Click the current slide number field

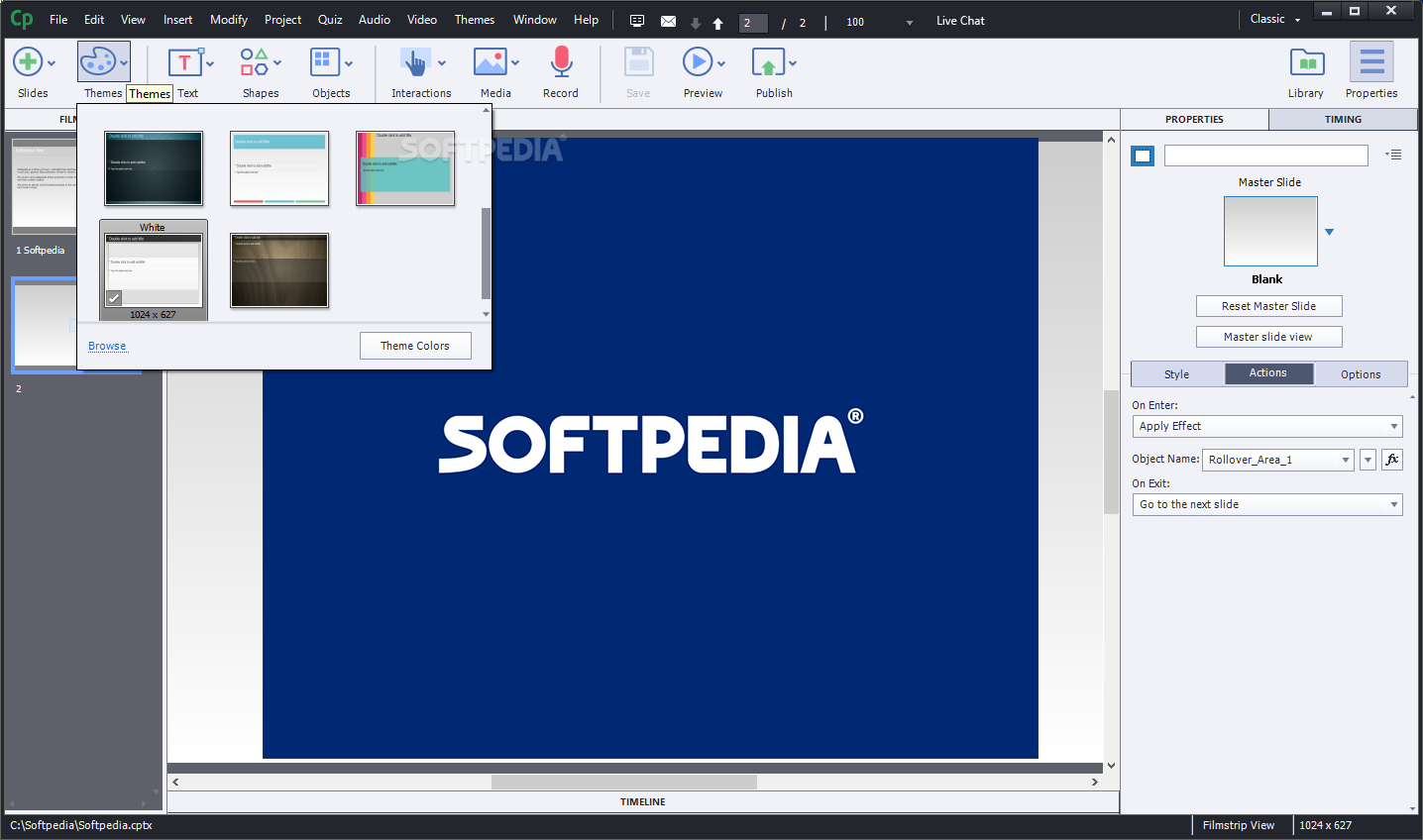tap(753, 23)
